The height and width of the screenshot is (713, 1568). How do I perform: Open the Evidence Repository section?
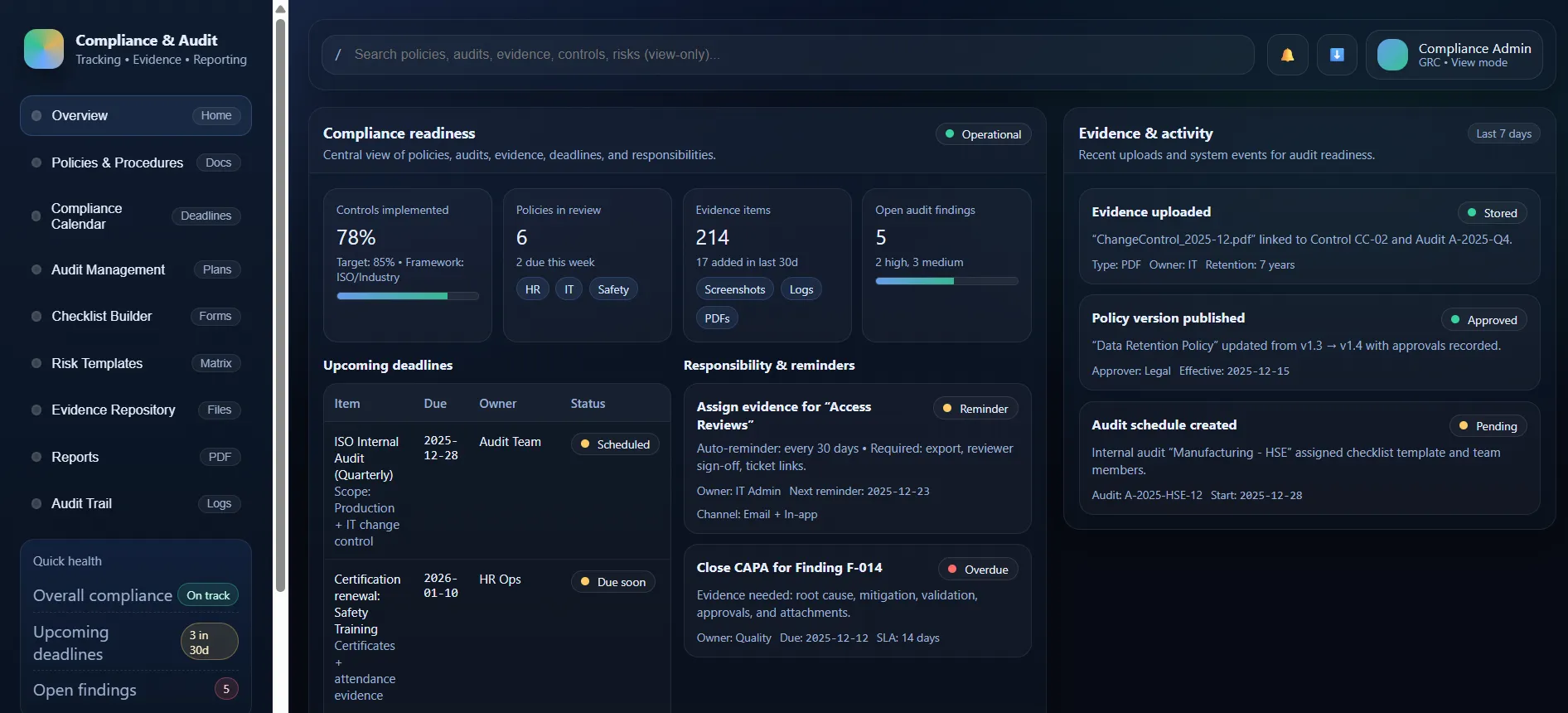pyautogui.click(x=136, y=410)
